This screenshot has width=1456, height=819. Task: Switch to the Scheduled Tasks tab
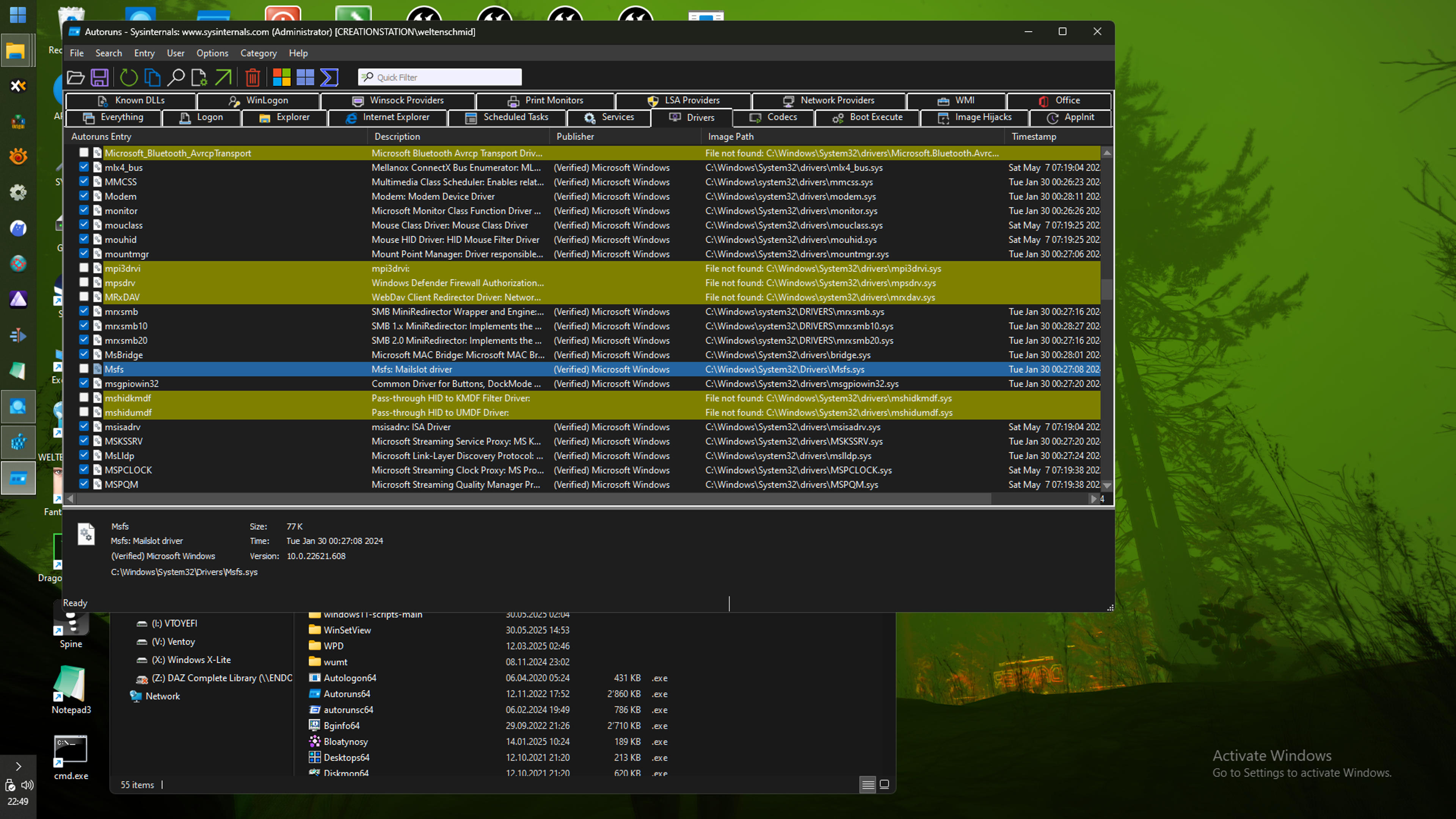pos(507,118)
